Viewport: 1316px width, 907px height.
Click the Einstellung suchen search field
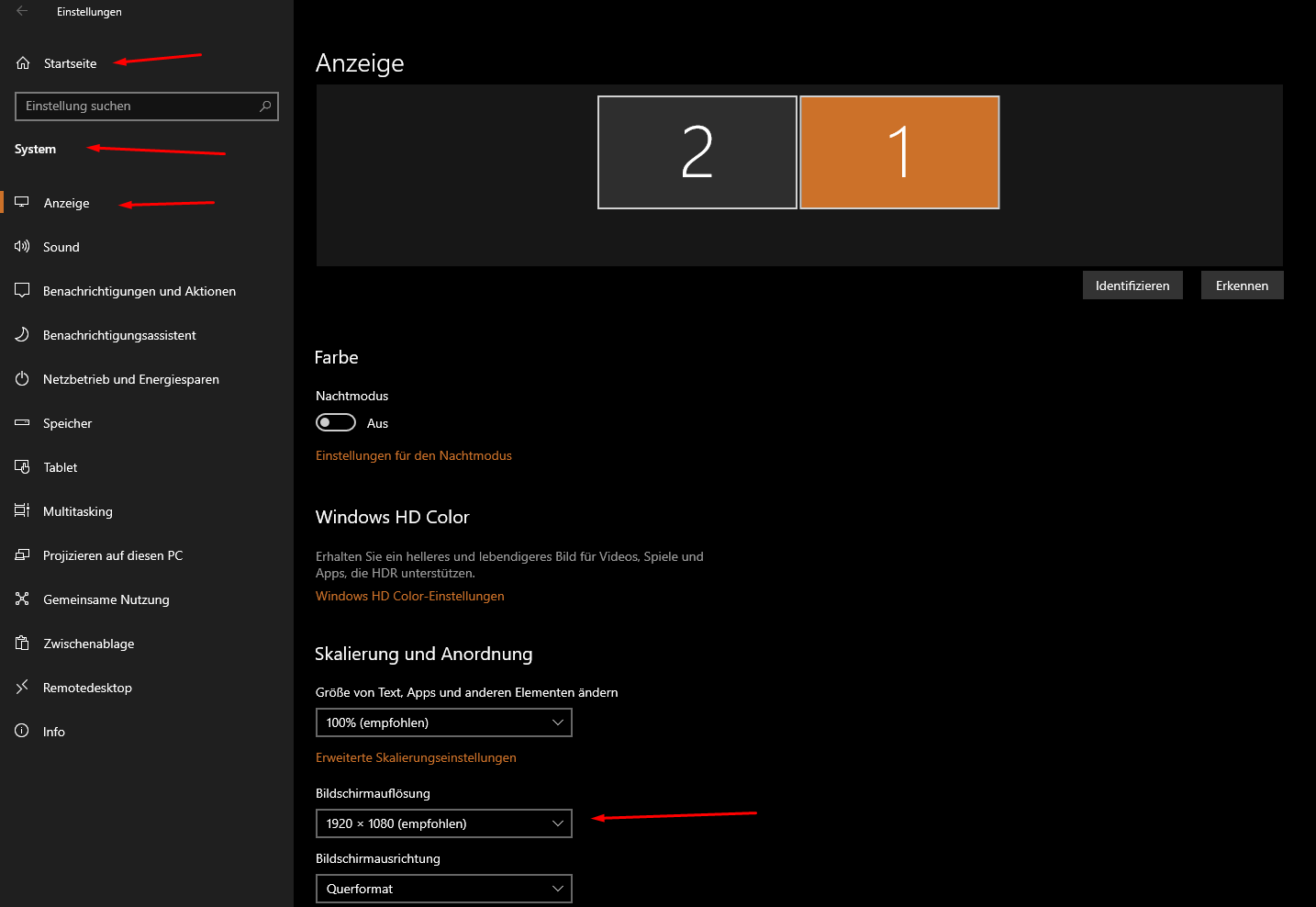[x=138, y=106]
